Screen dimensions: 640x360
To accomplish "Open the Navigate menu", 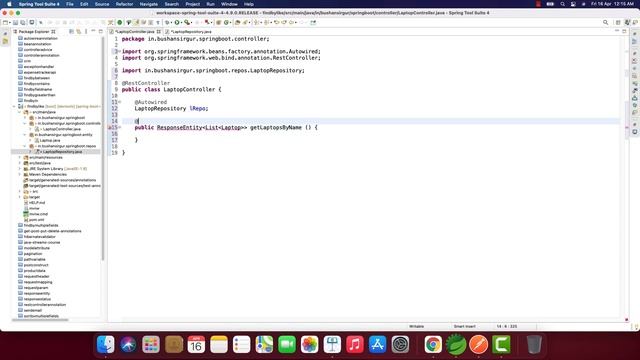I will pos(149,4).
